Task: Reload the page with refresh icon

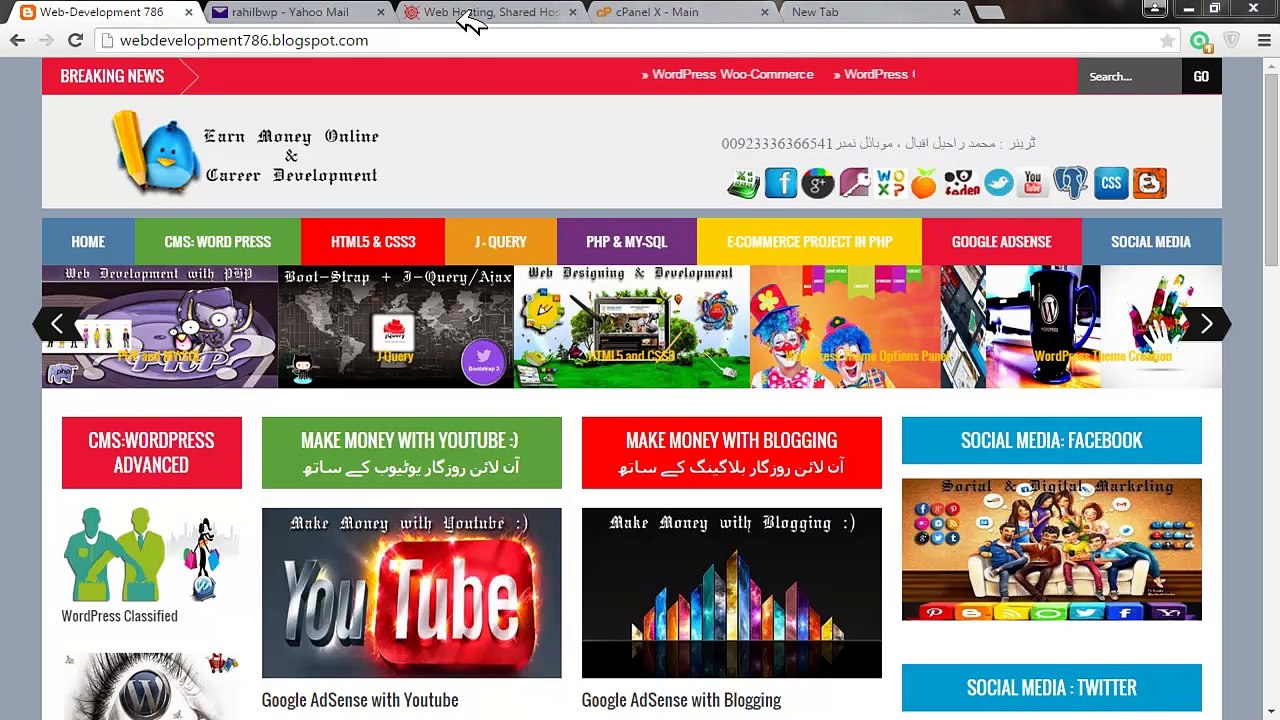Action: click(75, 40)
